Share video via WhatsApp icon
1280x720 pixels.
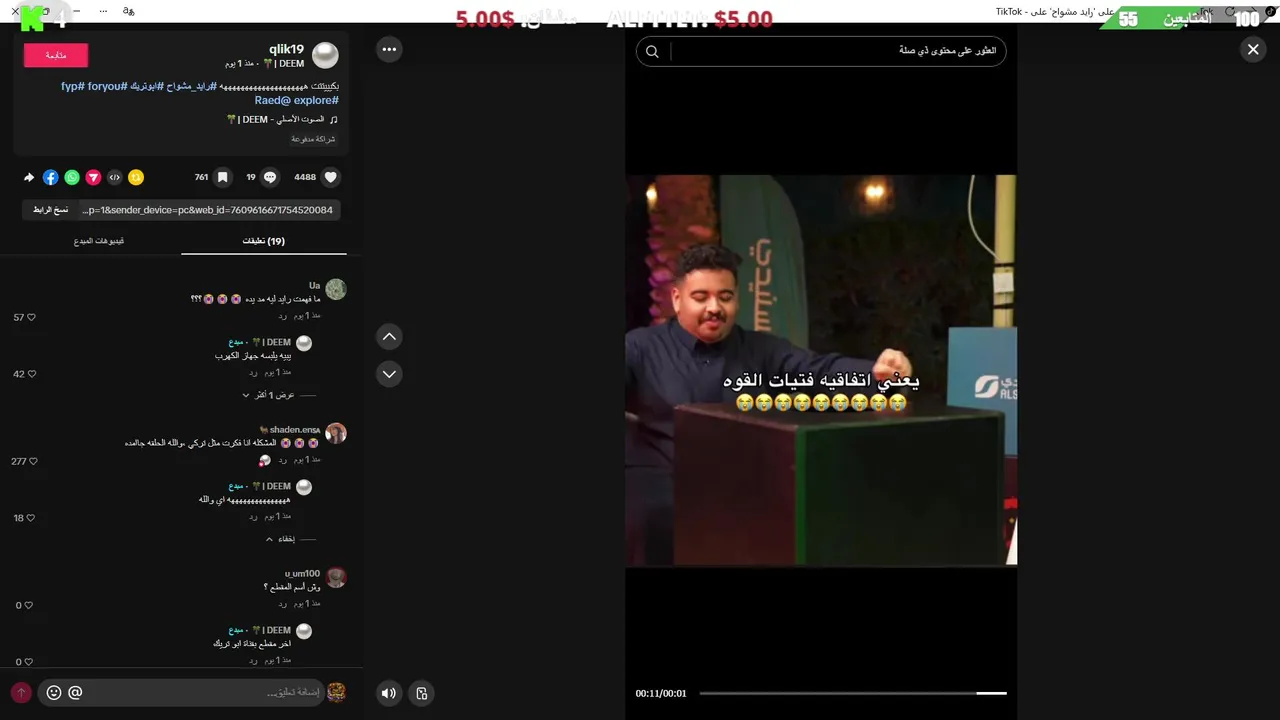pyautogui.click(x=72, y=177)
